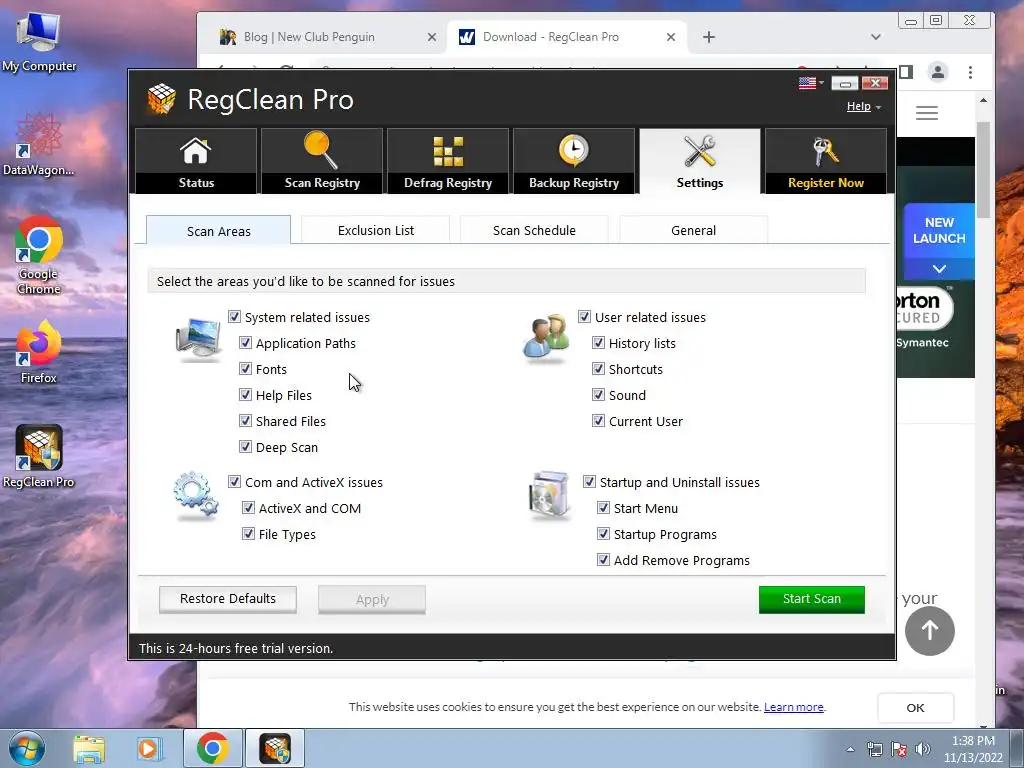Open Windows Media Player from taskbar
Screen dimensions: 1024x768
(x=149, y=748)
